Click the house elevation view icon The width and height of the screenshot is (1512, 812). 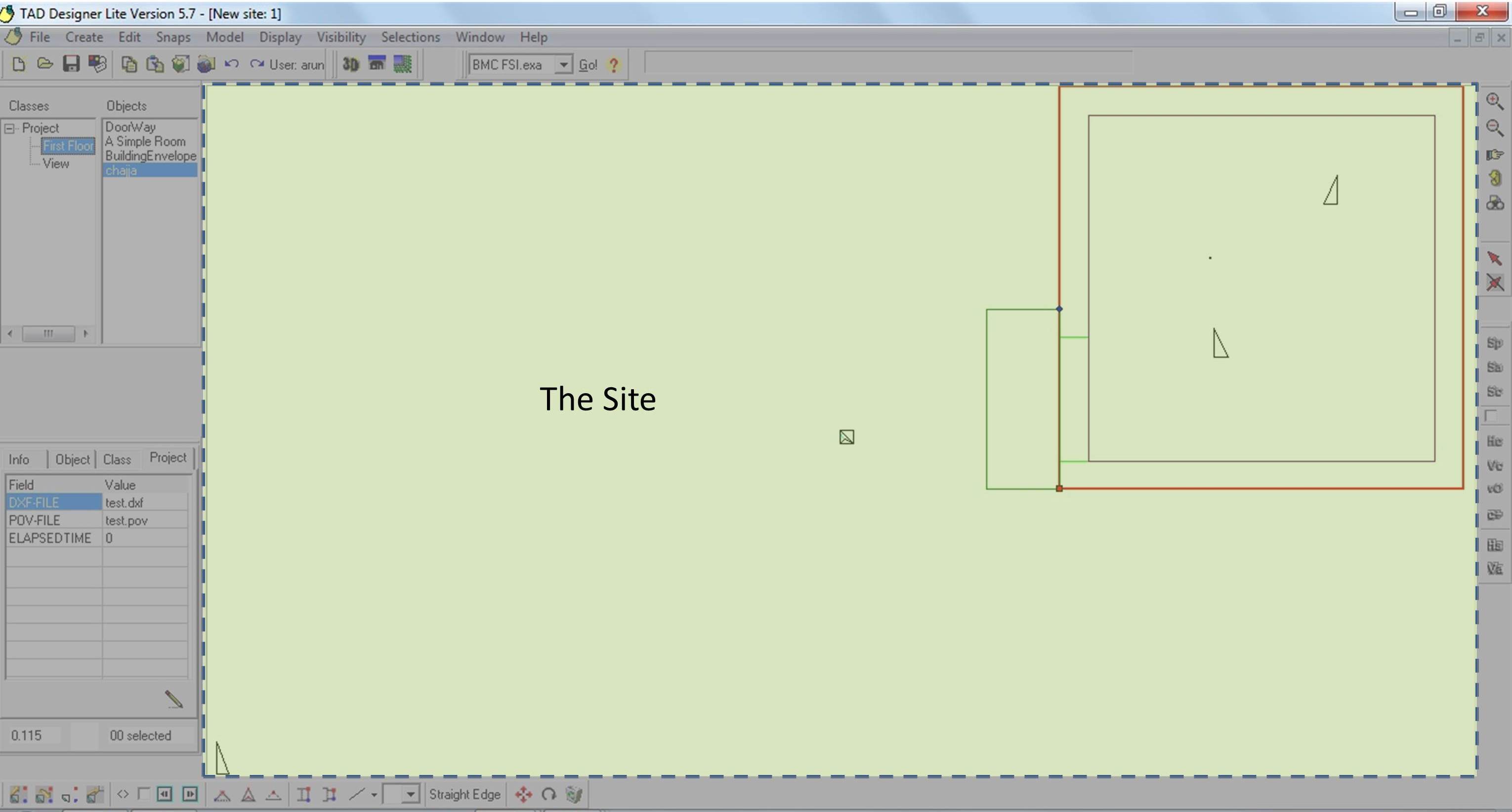[376, 64]
